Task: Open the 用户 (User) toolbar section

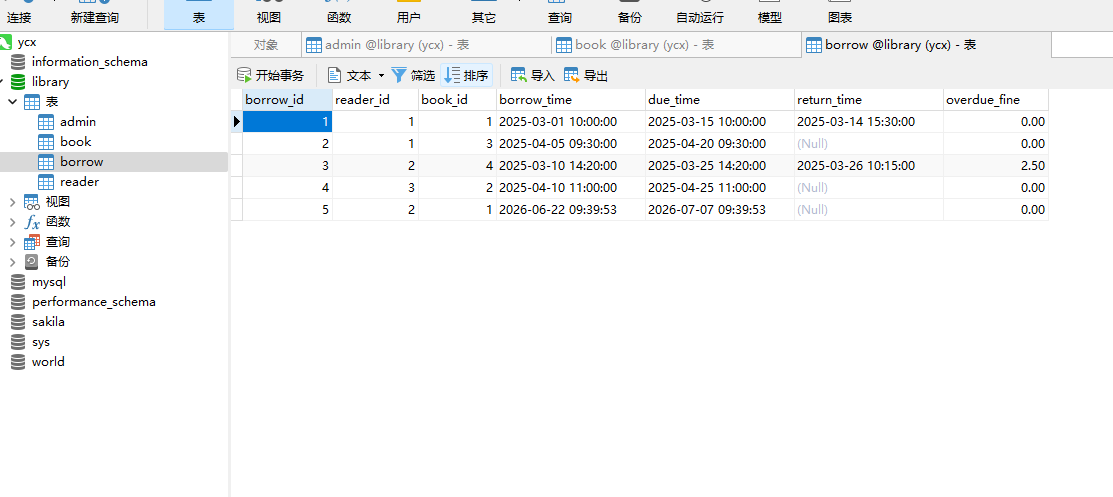Action: coord(409,14)
